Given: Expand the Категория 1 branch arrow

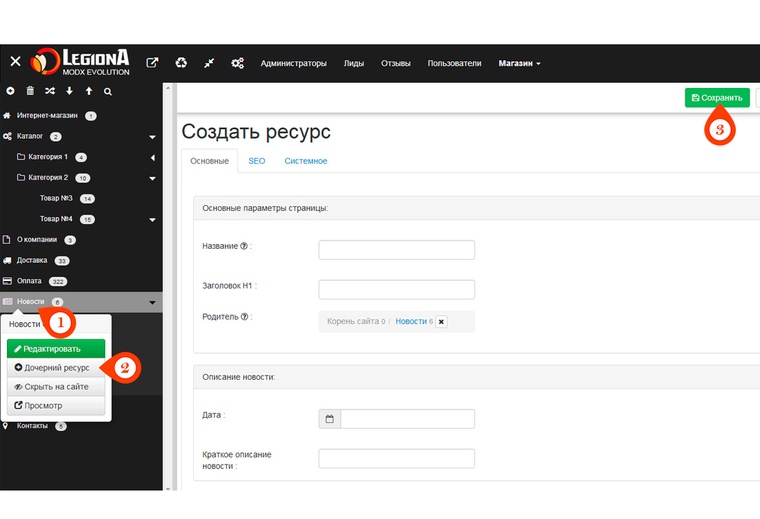Looking at the screenshot, I should 153,158.
